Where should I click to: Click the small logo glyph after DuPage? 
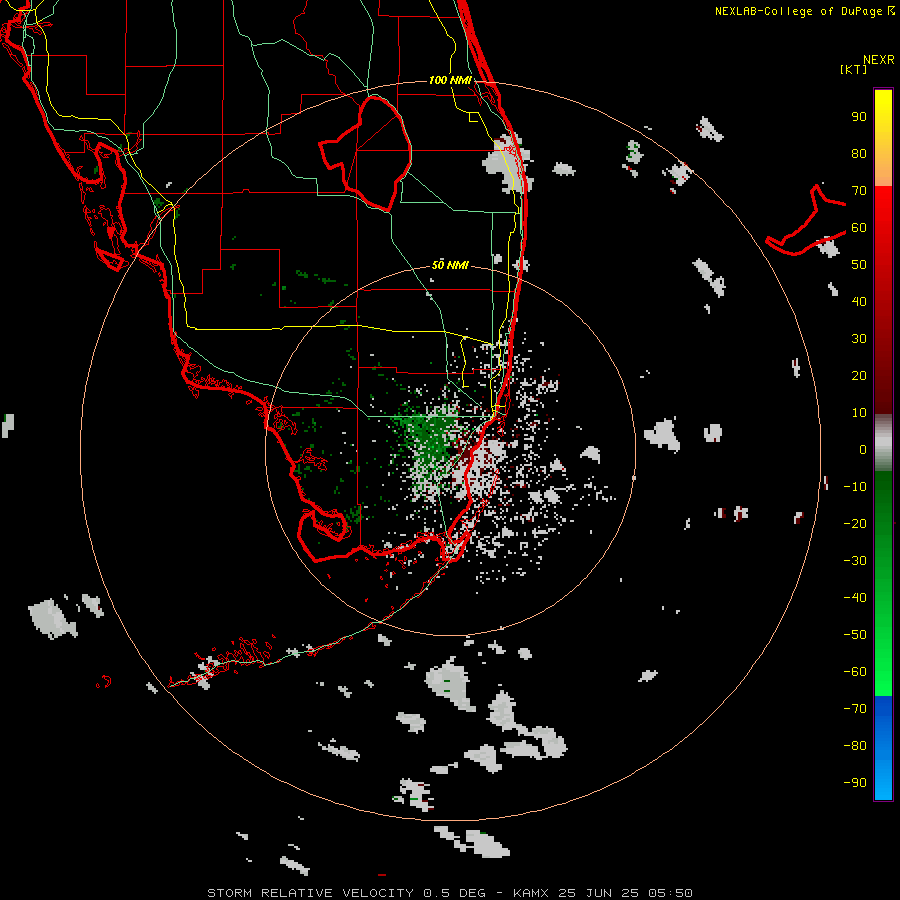point(891,10)
